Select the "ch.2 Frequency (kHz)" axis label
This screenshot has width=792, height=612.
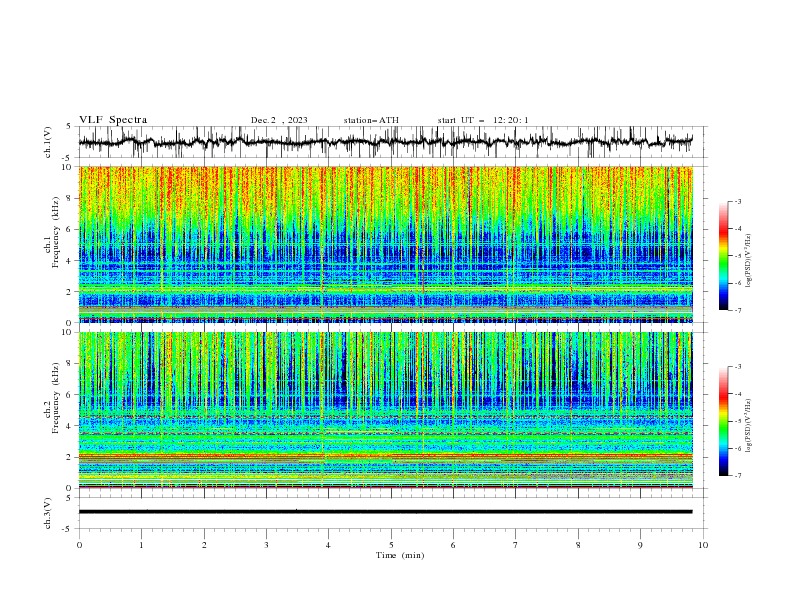(52, 398)
